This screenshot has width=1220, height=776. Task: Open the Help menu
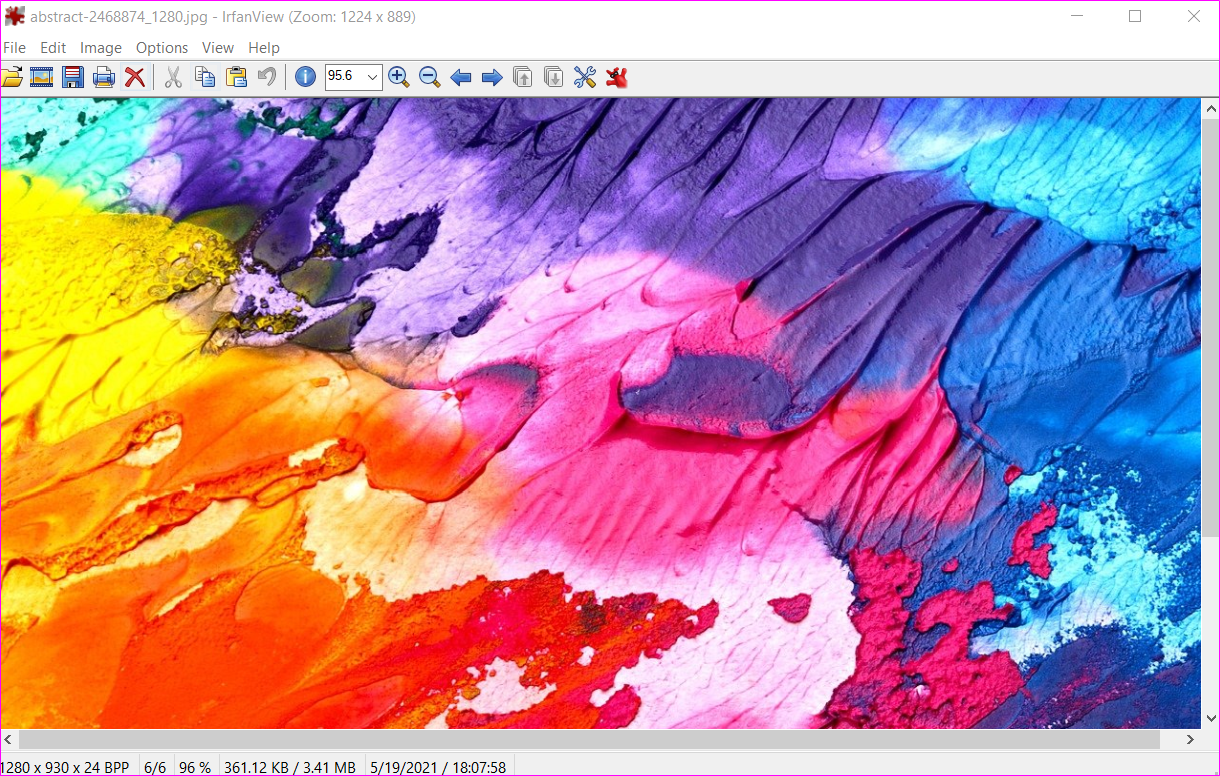pos(264,47)
